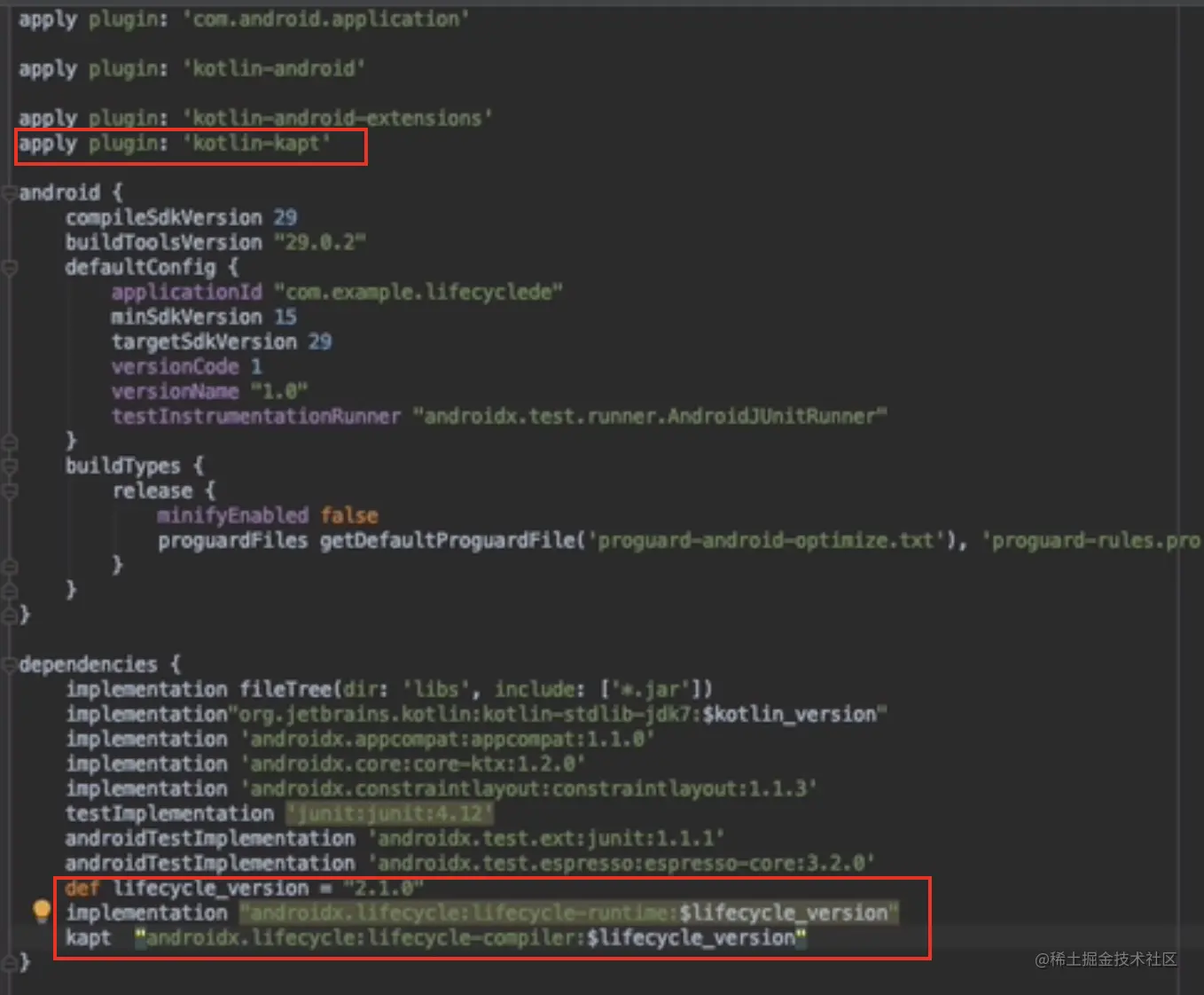This screenshot has width=1204, height=995.
Task: Click the compileSdkVersion 29 line
Action: pos(181,217)
